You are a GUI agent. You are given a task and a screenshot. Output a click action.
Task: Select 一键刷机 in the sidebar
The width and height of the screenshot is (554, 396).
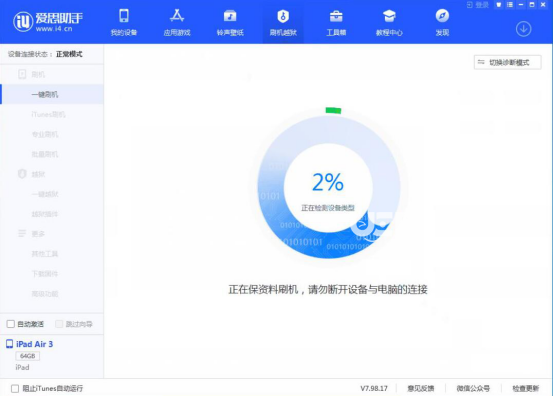pos(52,94)
